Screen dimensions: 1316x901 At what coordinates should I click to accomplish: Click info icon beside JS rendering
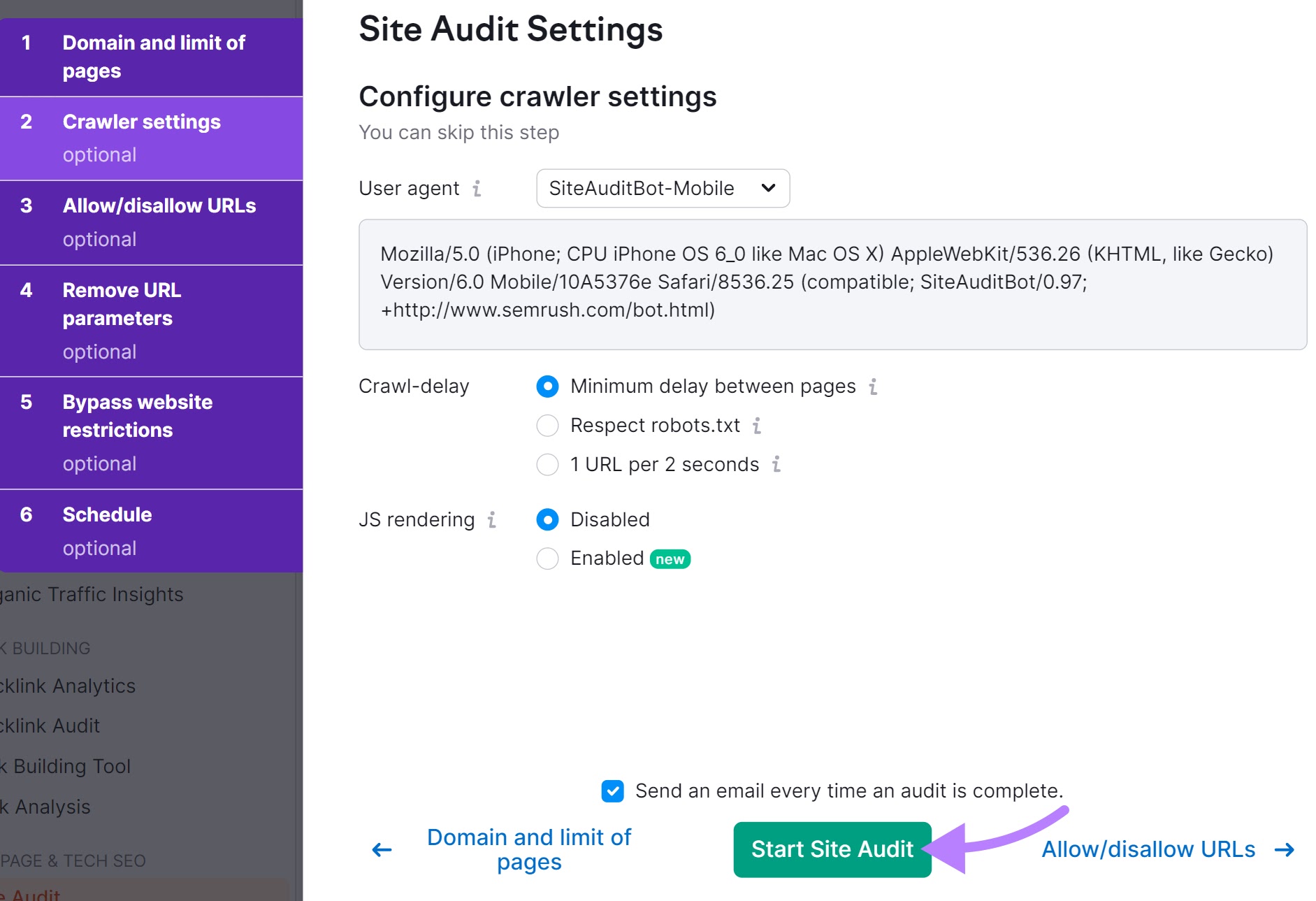tap(492, 520)
